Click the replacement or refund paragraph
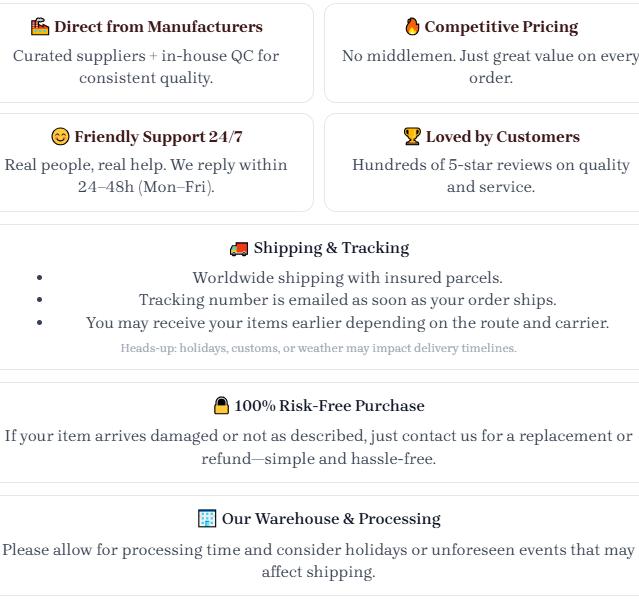Viewport: 639px width, 599px height. tap(318, 447)
